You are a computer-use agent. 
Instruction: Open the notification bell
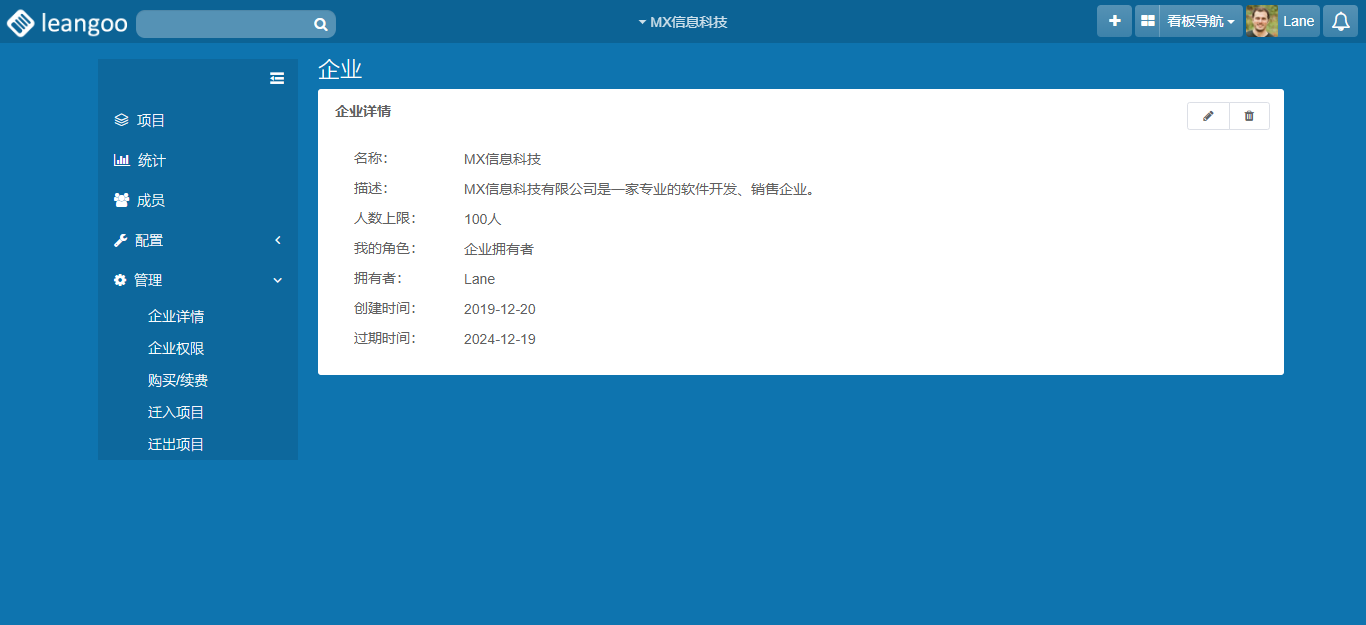[x=1340, y=21]
